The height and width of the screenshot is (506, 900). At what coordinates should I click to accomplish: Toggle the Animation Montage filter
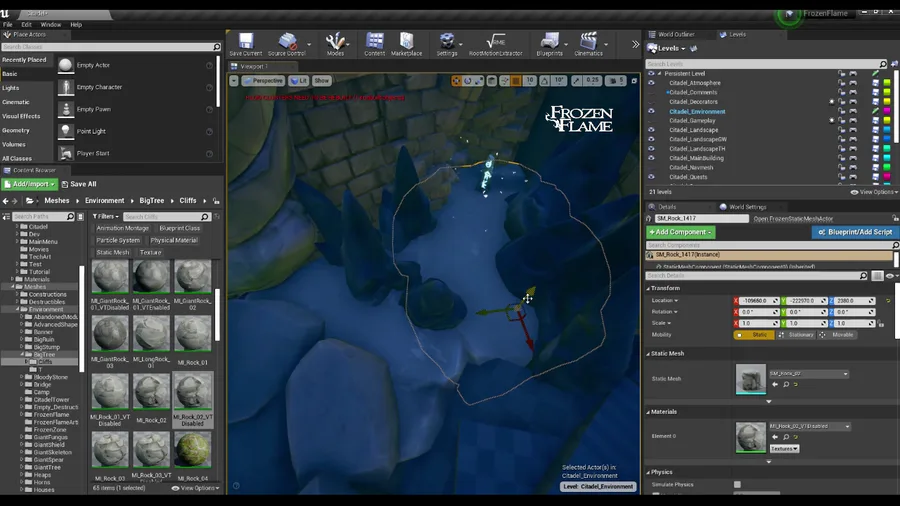(122, 228)
